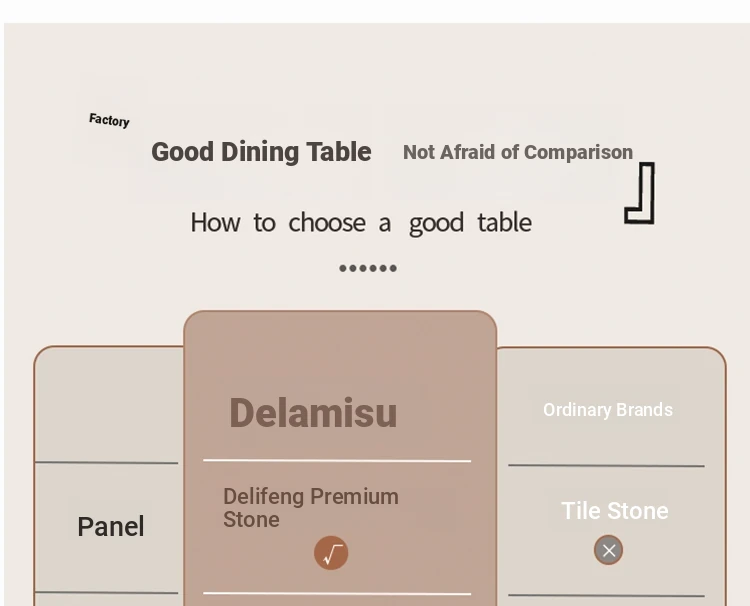Select the Delamisu column header
The width and height of the screenshot is (750, 606).
click(313, 413)
